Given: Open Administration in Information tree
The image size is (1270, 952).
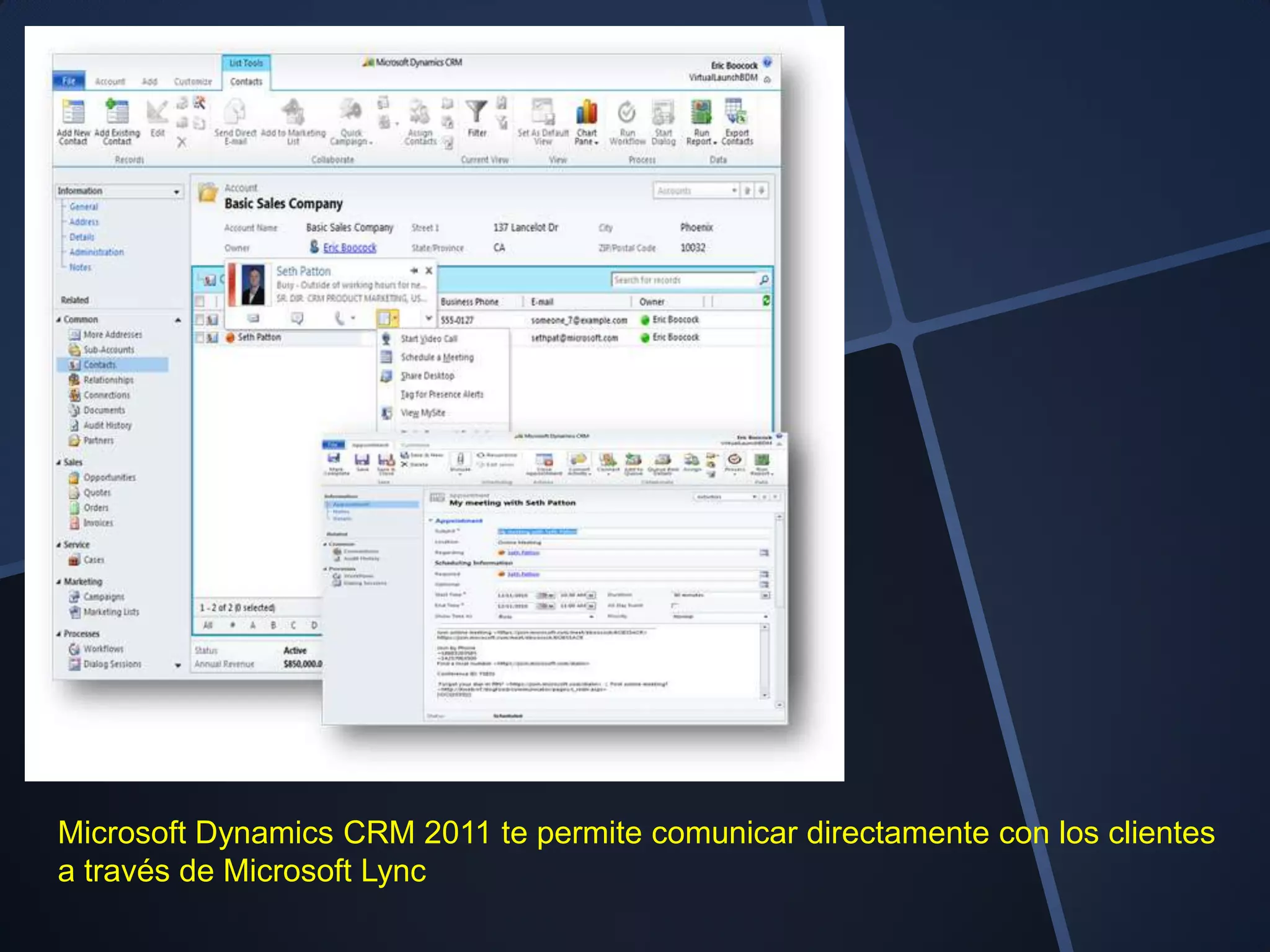Looking at the screenshot, I should [x=97, y=252].
